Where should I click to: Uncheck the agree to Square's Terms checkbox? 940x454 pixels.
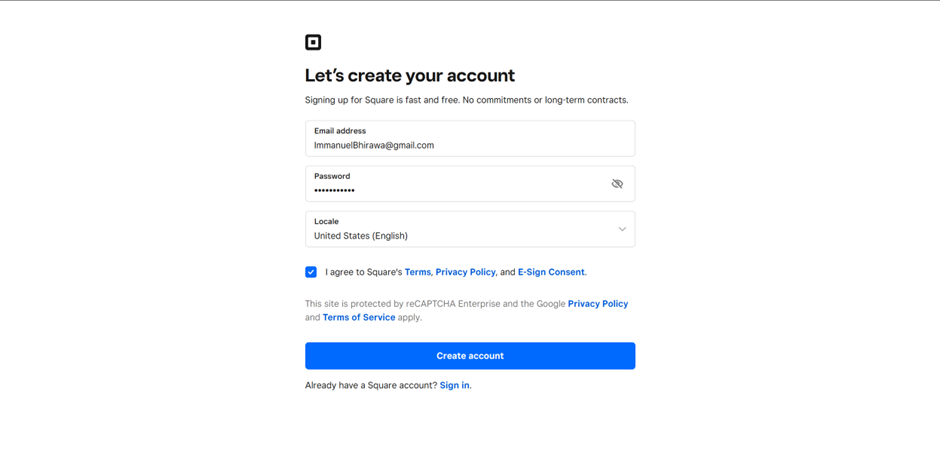click(x=311, y=272)
